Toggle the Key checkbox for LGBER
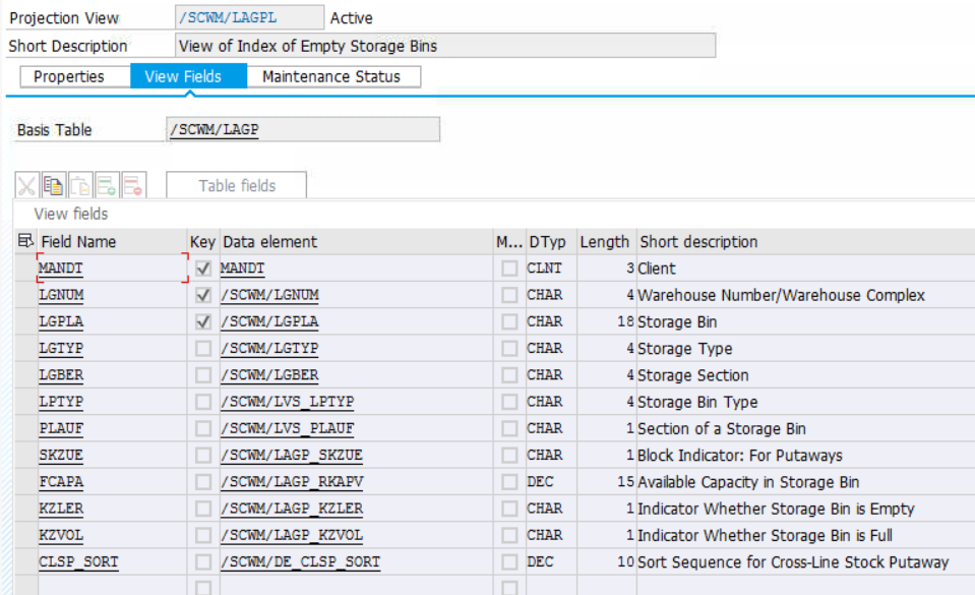Screen dimensions: 975x595 coord(203,375)
